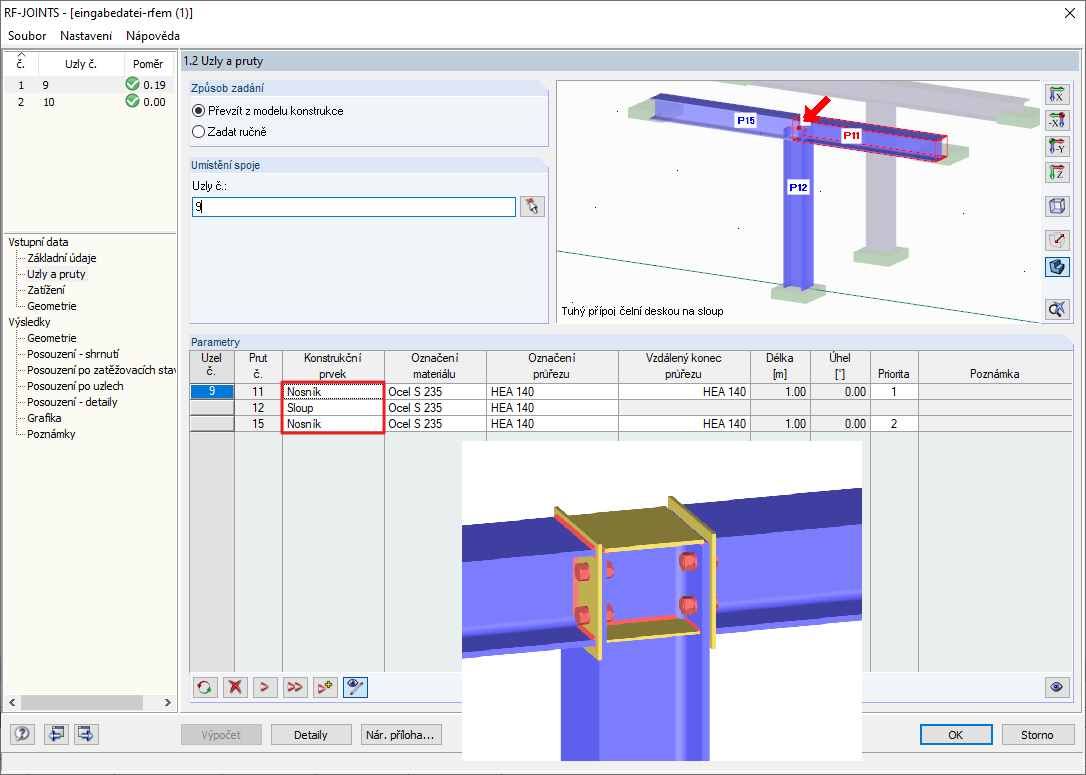Screen dimensions: 1086x775
Task: Open 'Základní údaje' in the tree
Action: click(62, 258)
